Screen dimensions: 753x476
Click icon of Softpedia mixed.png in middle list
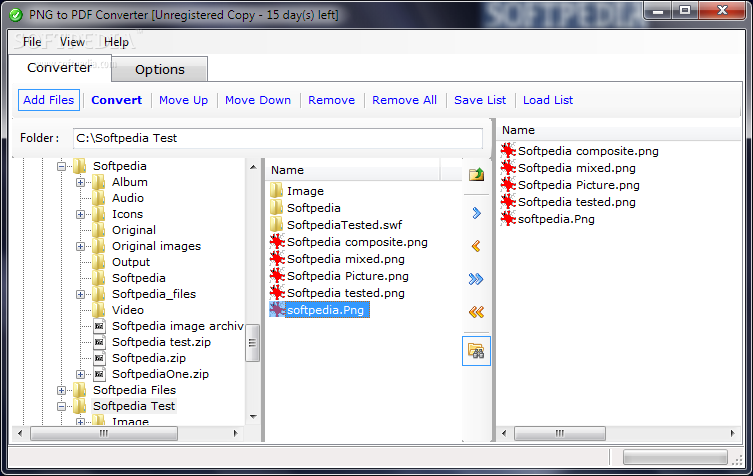[x=277, y=259]
